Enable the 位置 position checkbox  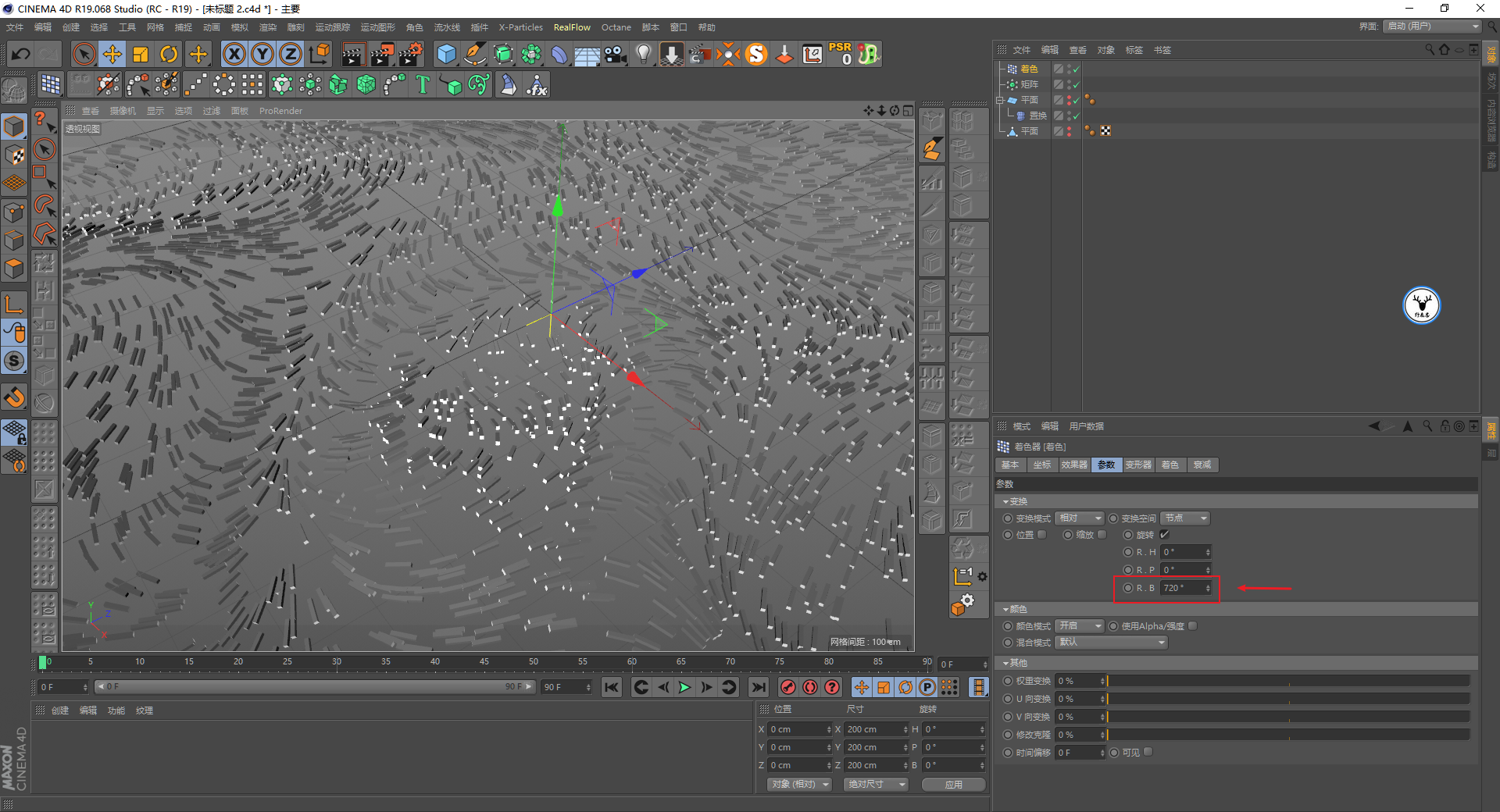(1041, 535)
